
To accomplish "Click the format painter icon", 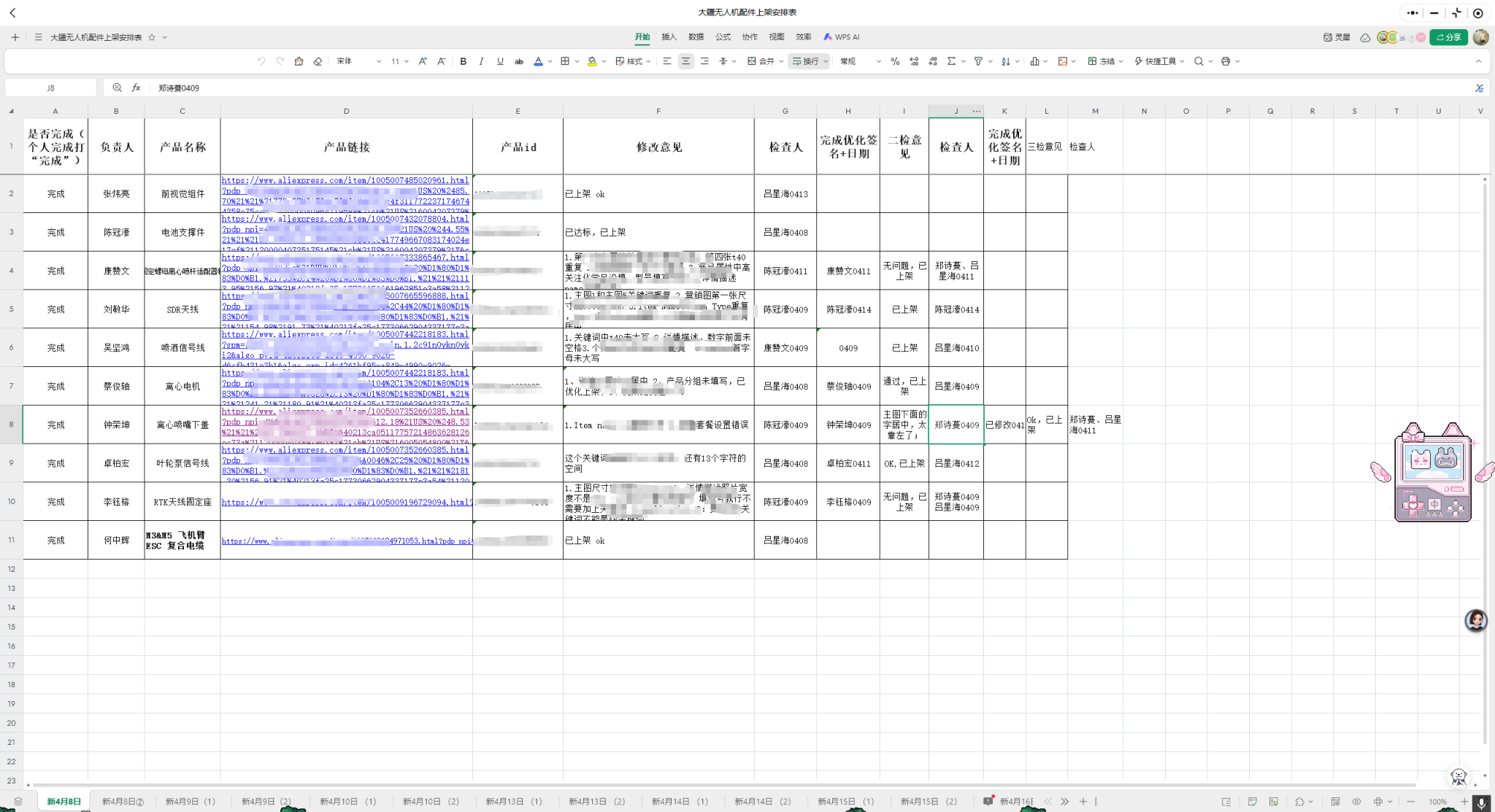I will 299,61.
